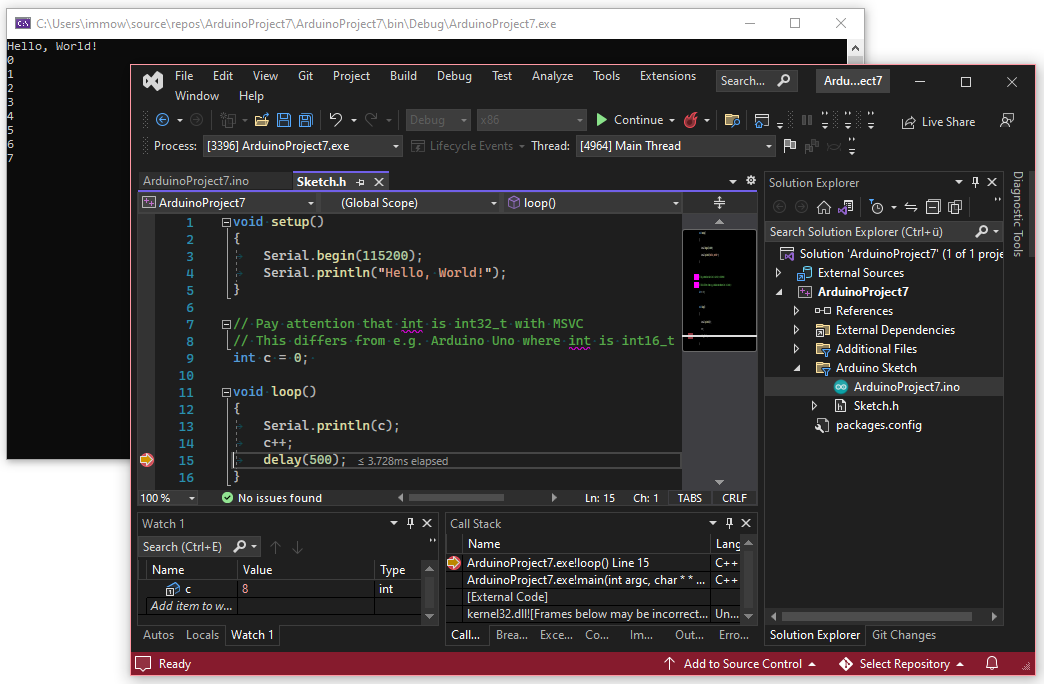Click the Pending Changes Filter clock icon
The width and height of the screenshot is (1044, 684).
click(876, 207)
